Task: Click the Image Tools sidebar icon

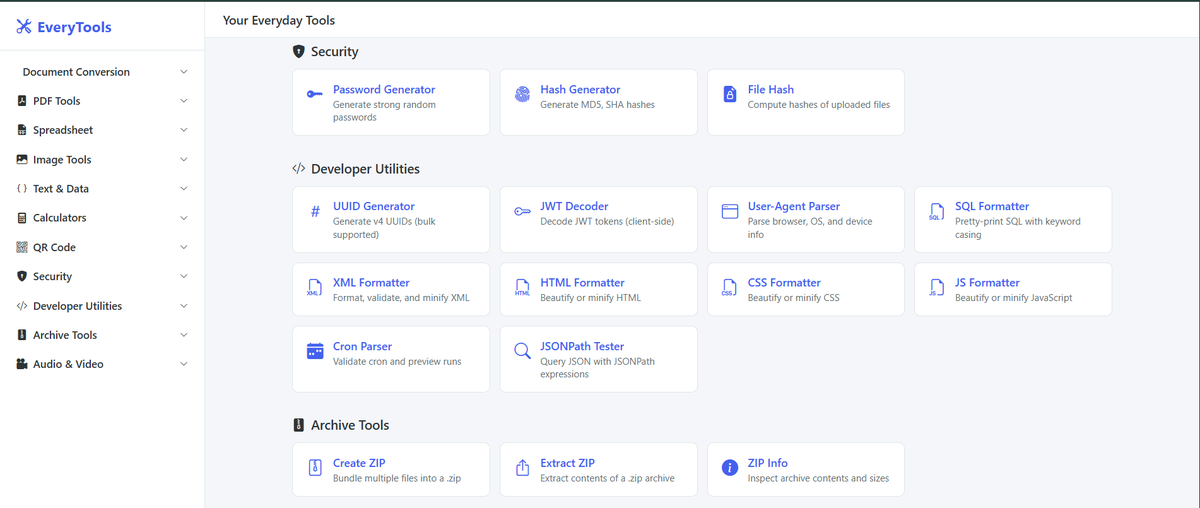Action: point(22,159)
